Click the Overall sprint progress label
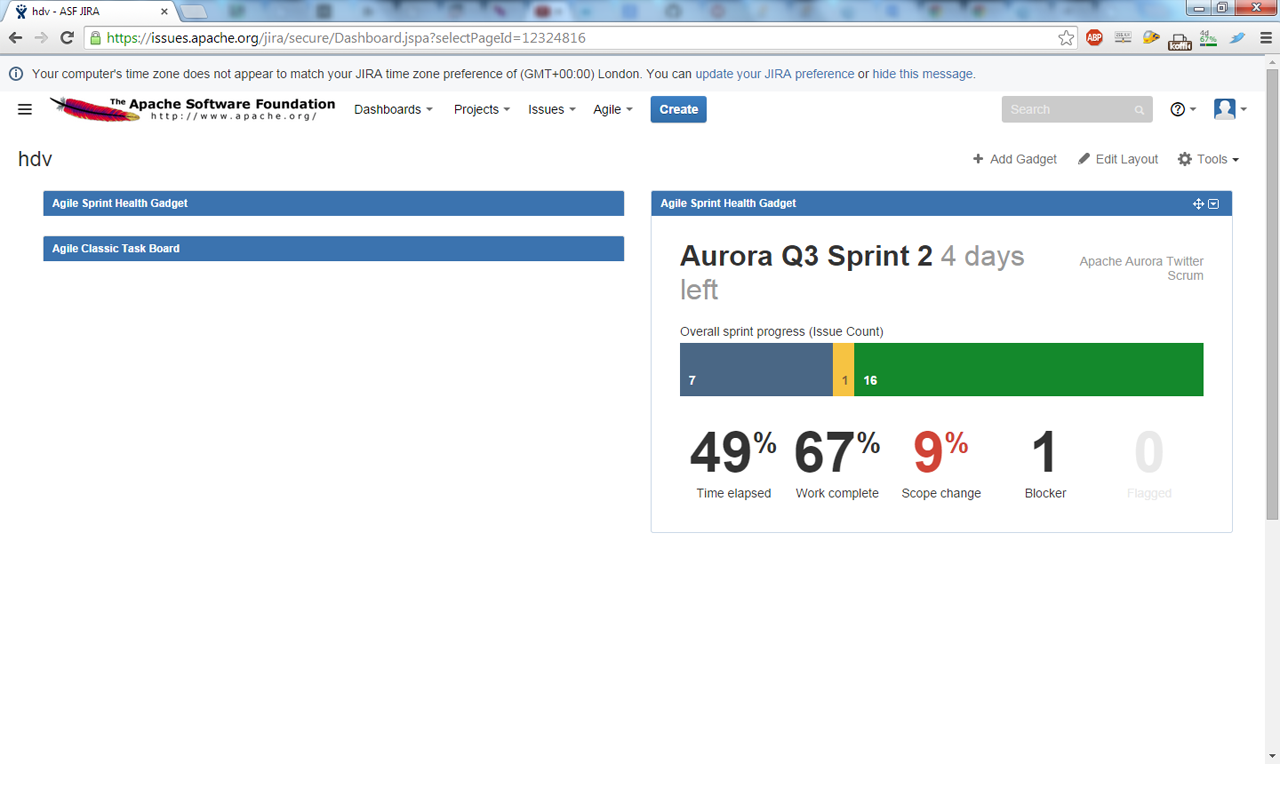 coord(781,331)
